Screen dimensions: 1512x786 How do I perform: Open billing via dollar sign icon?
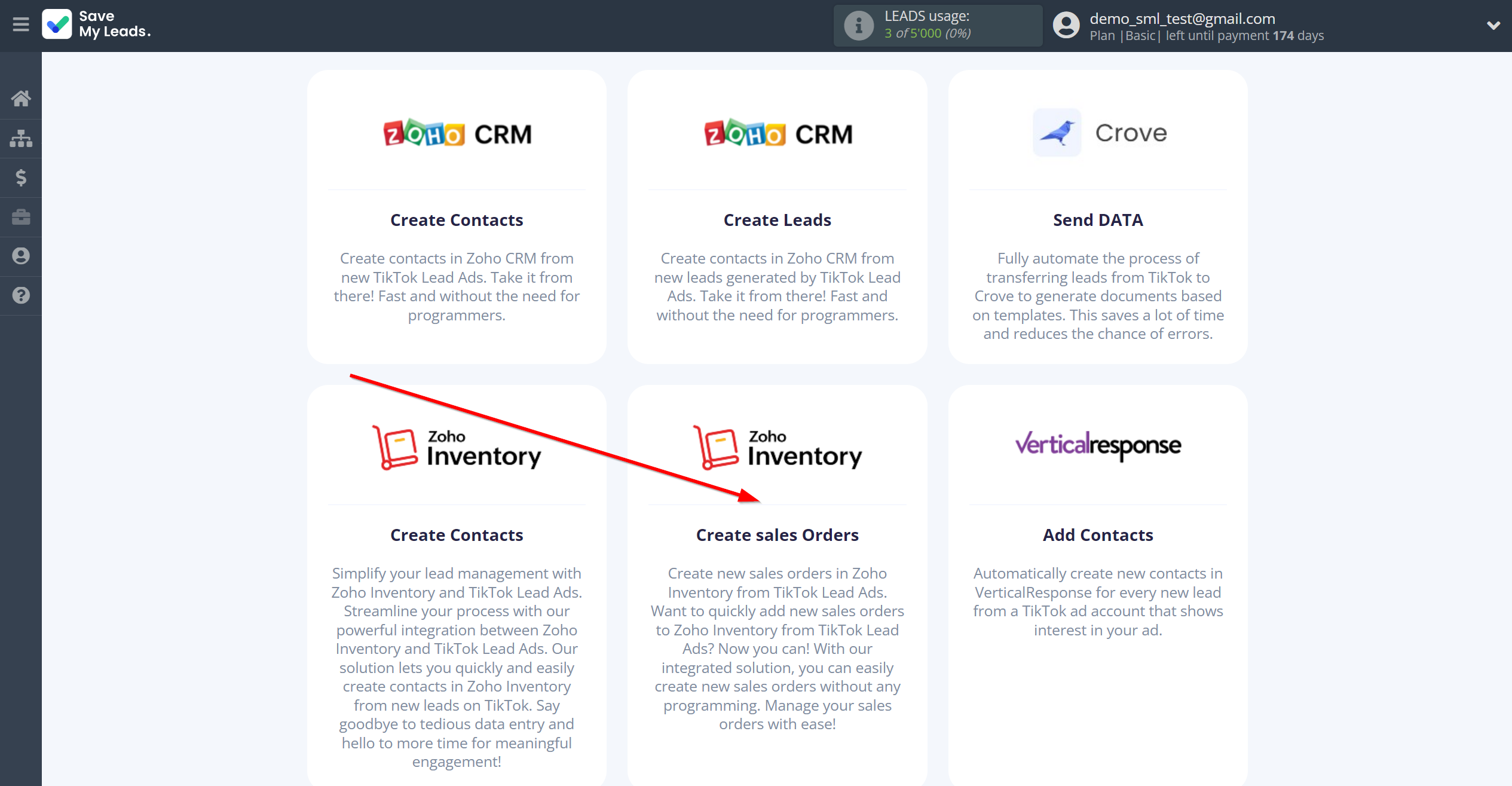click(21, 178)
